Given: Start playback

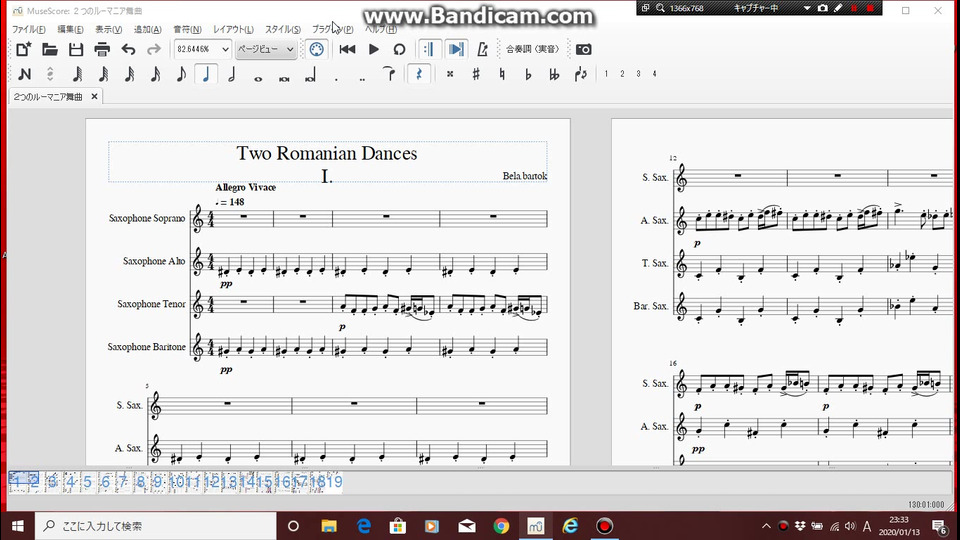Looking at the screenshot, I should (x=373, y=50).
